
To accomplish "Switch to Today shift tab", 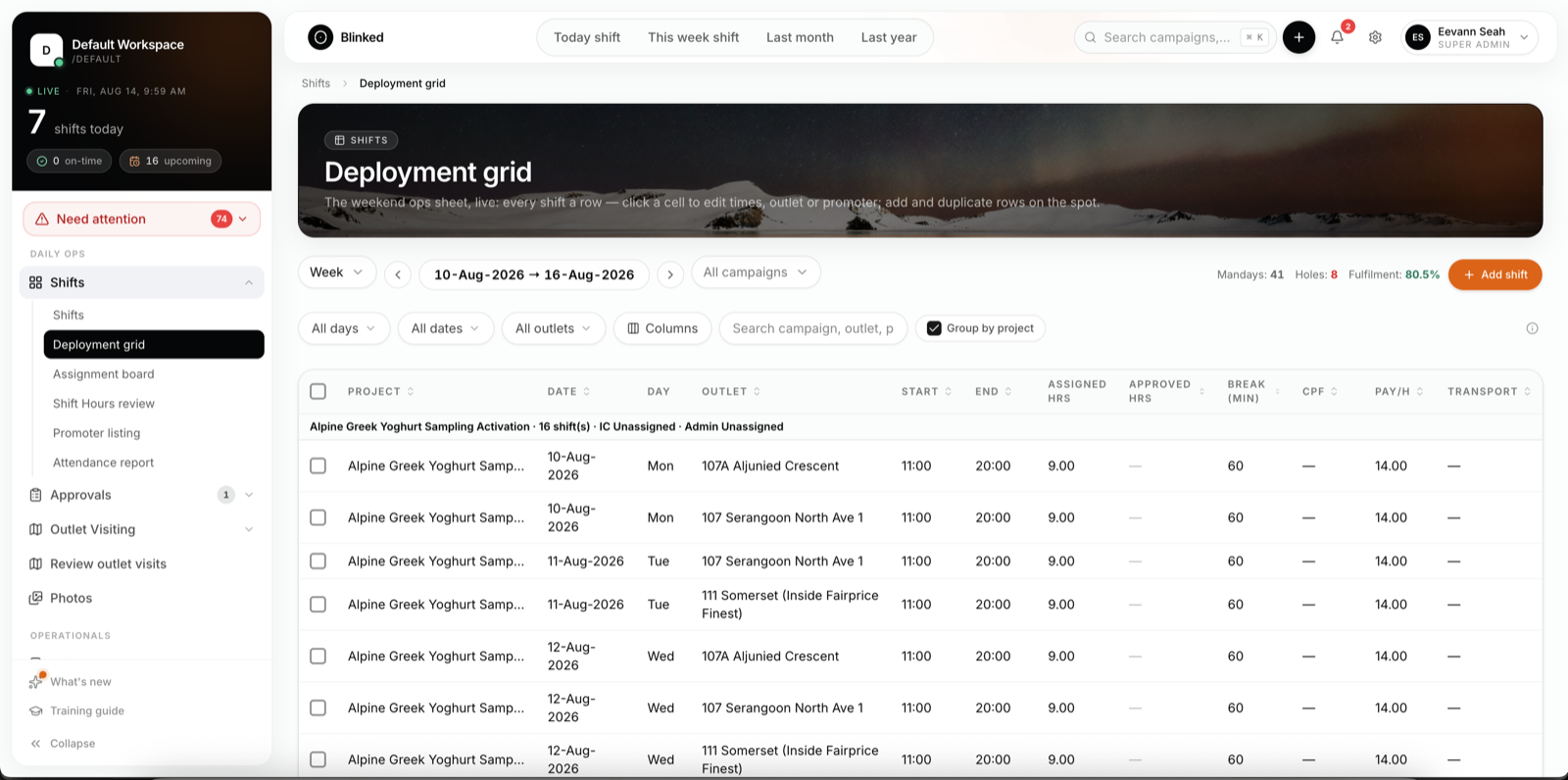I will [587, 37].
